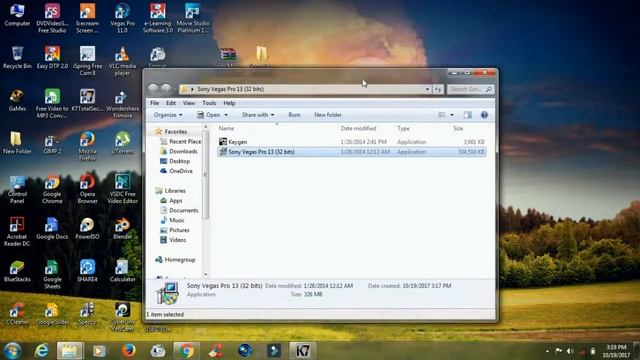Image resolution: width=640 pixels, height=360 pixels.
Task: Open GaMes desktop icon
Action: tap(17, 100)
